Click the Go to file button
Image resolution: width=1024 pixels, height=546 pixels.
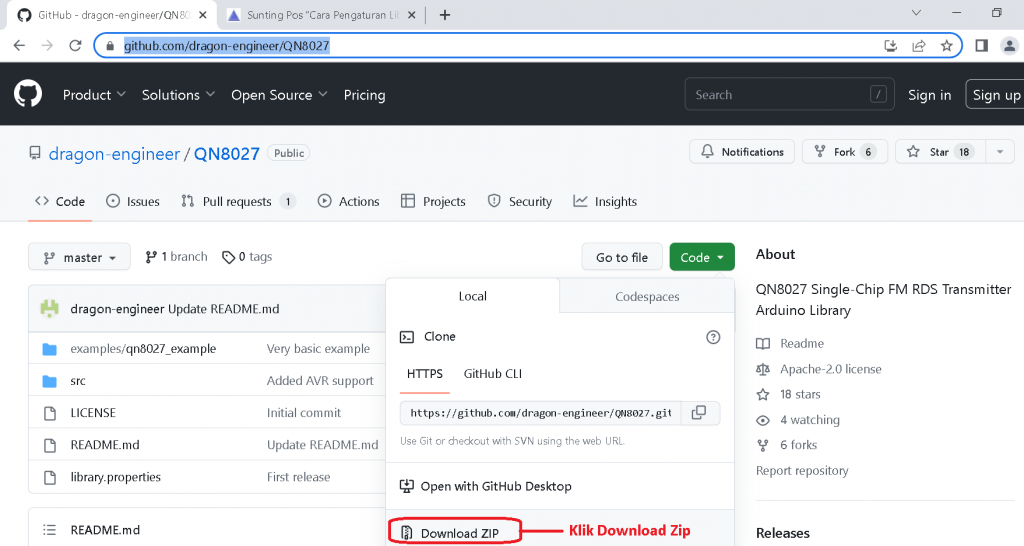[x=622, y=257]
